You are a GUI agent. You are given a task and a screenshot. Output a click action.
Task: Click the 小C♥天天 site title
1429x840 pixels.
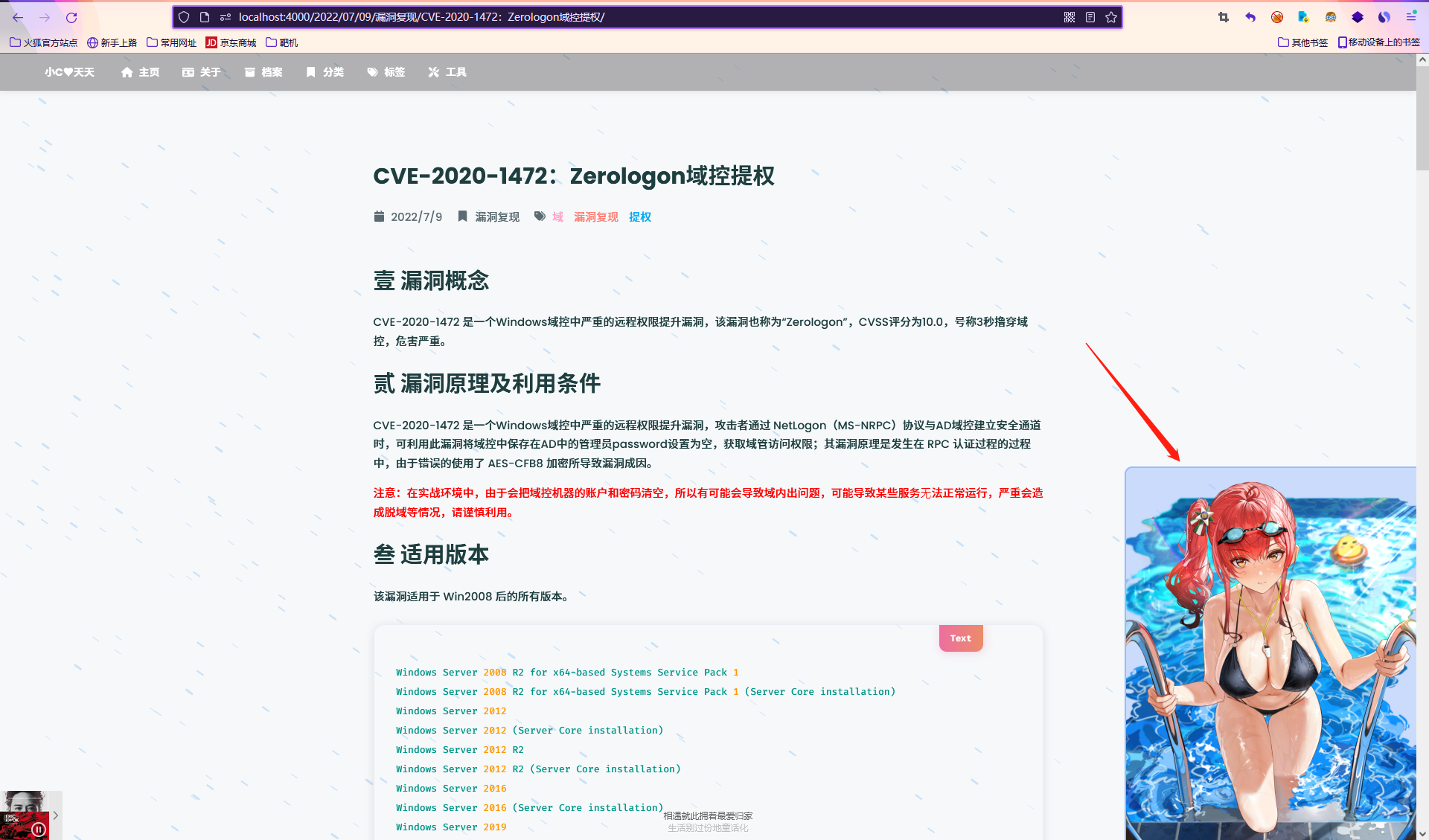pos(69,72)
